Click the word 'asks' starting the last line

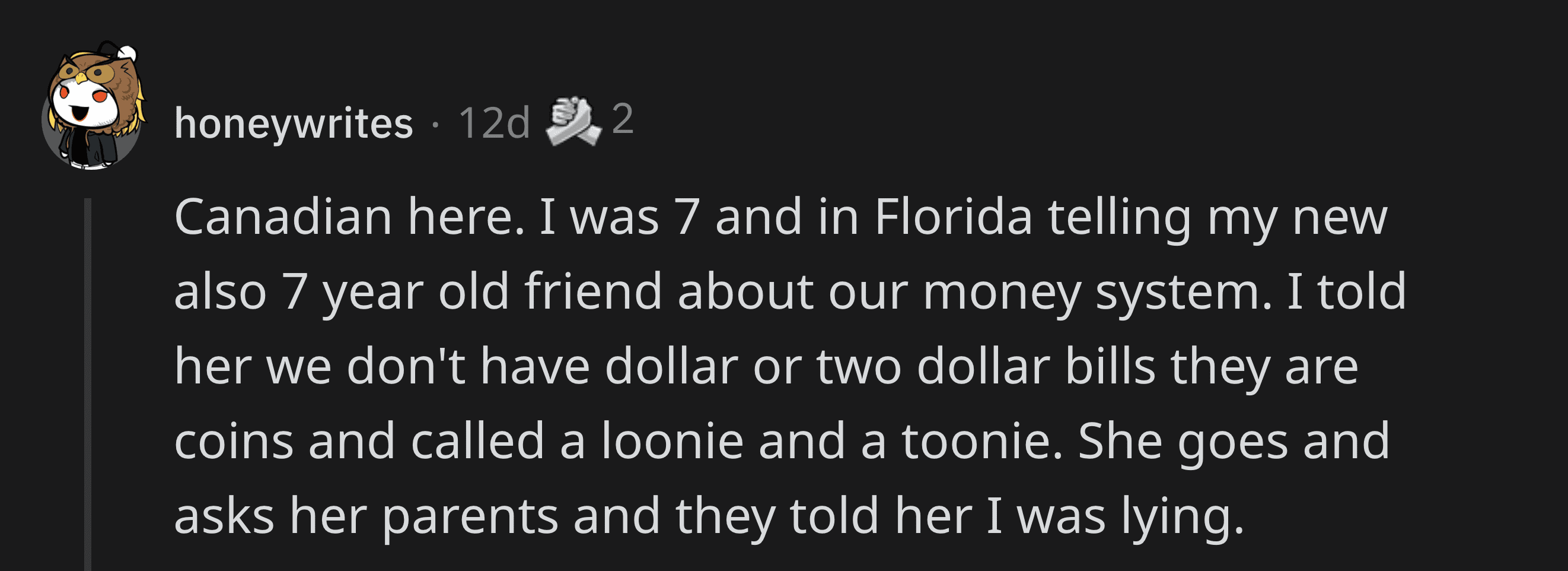click(224, 516)
